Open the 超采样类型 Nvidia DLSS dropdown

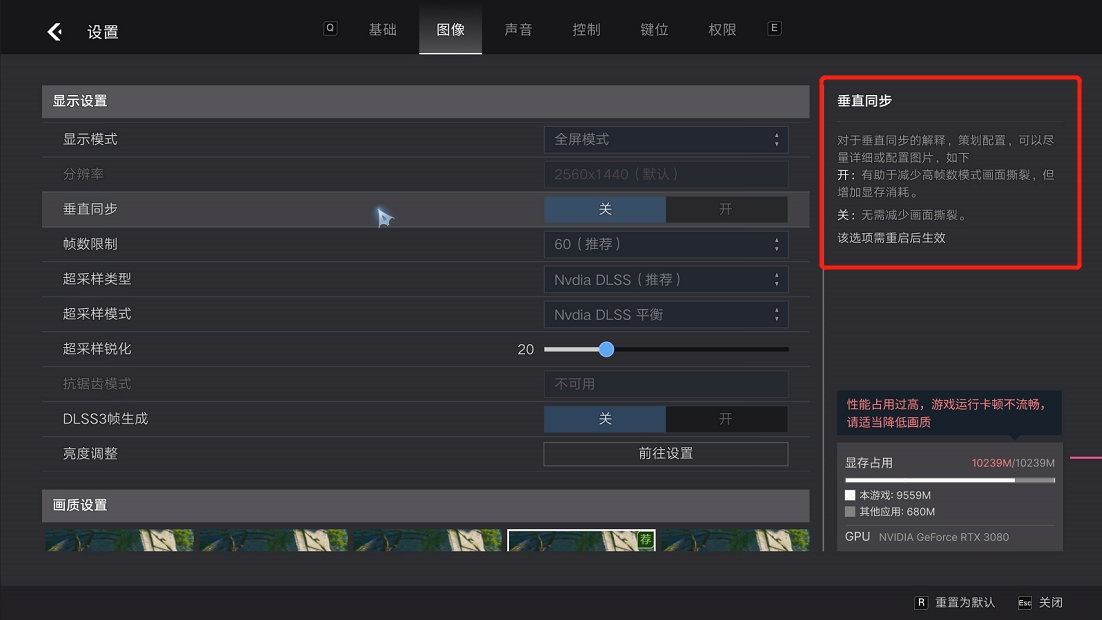click(666, 280)
